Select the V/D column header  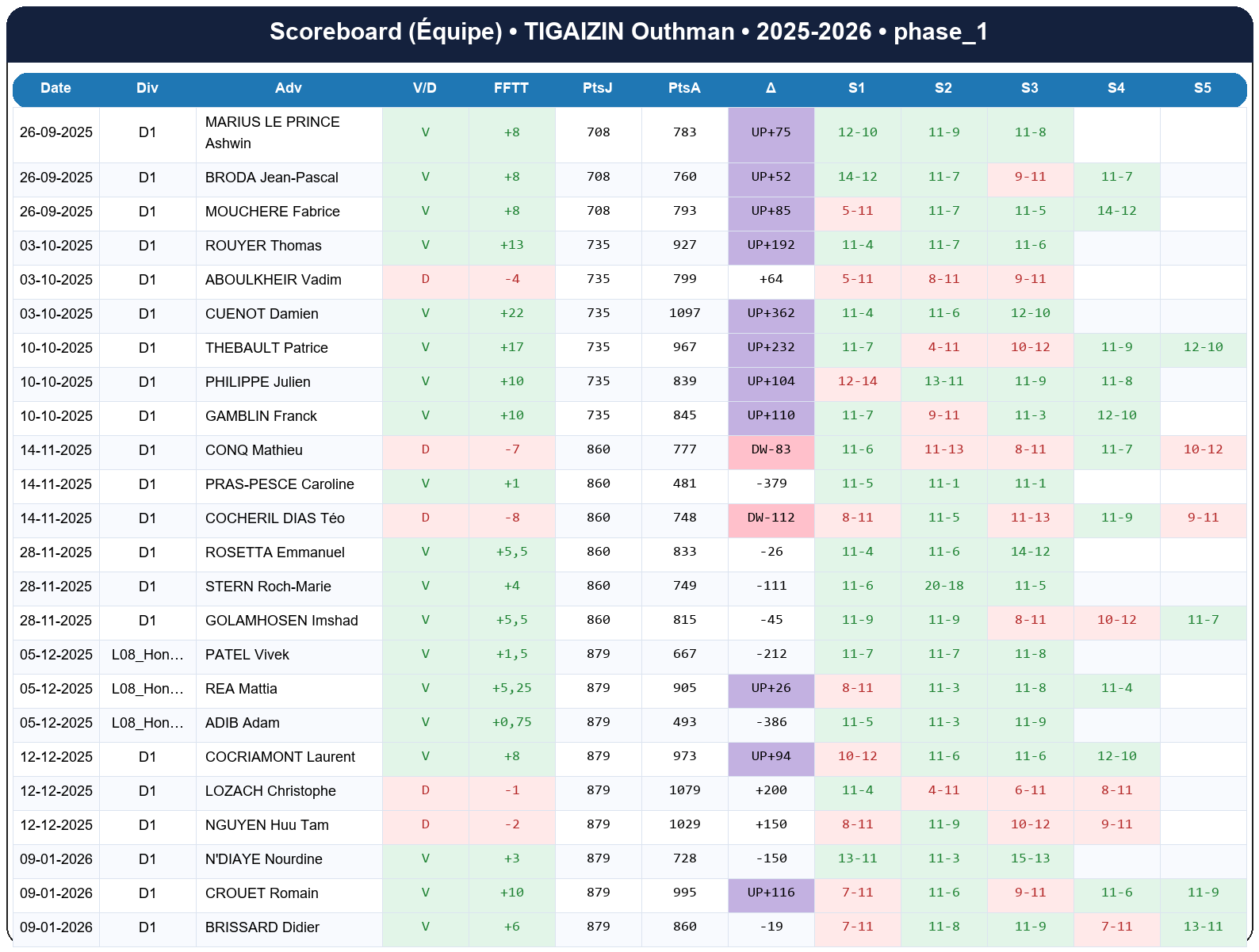tap(425, 88)
